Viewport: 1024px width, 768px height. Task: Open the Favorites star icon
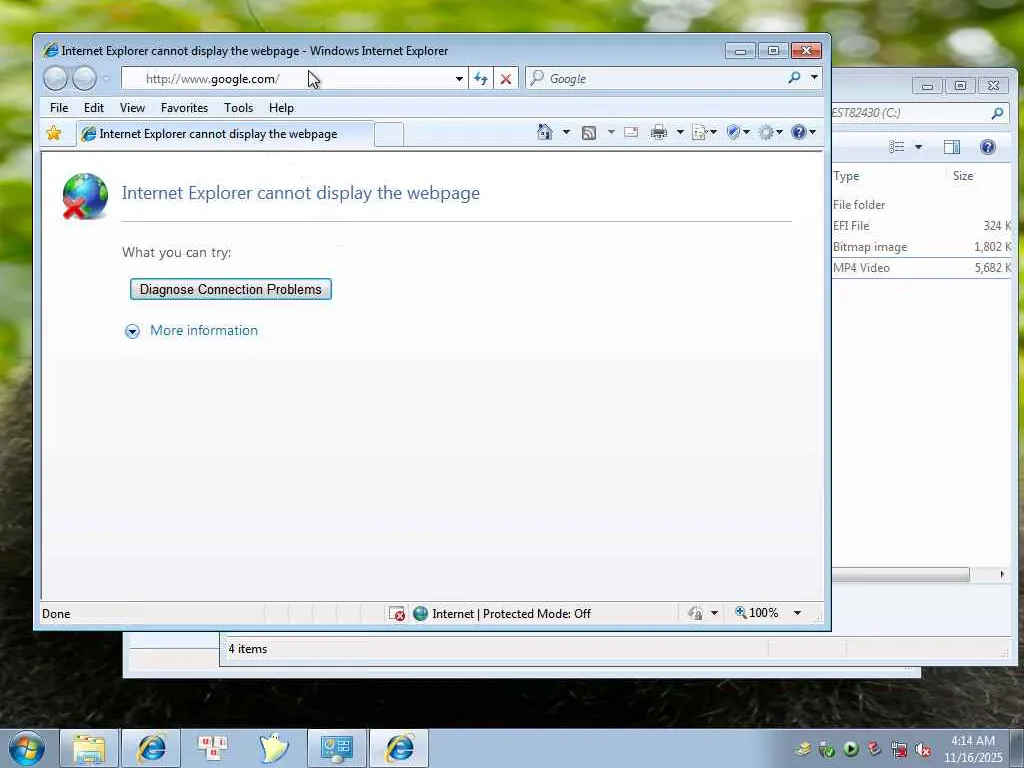(54, 133)
